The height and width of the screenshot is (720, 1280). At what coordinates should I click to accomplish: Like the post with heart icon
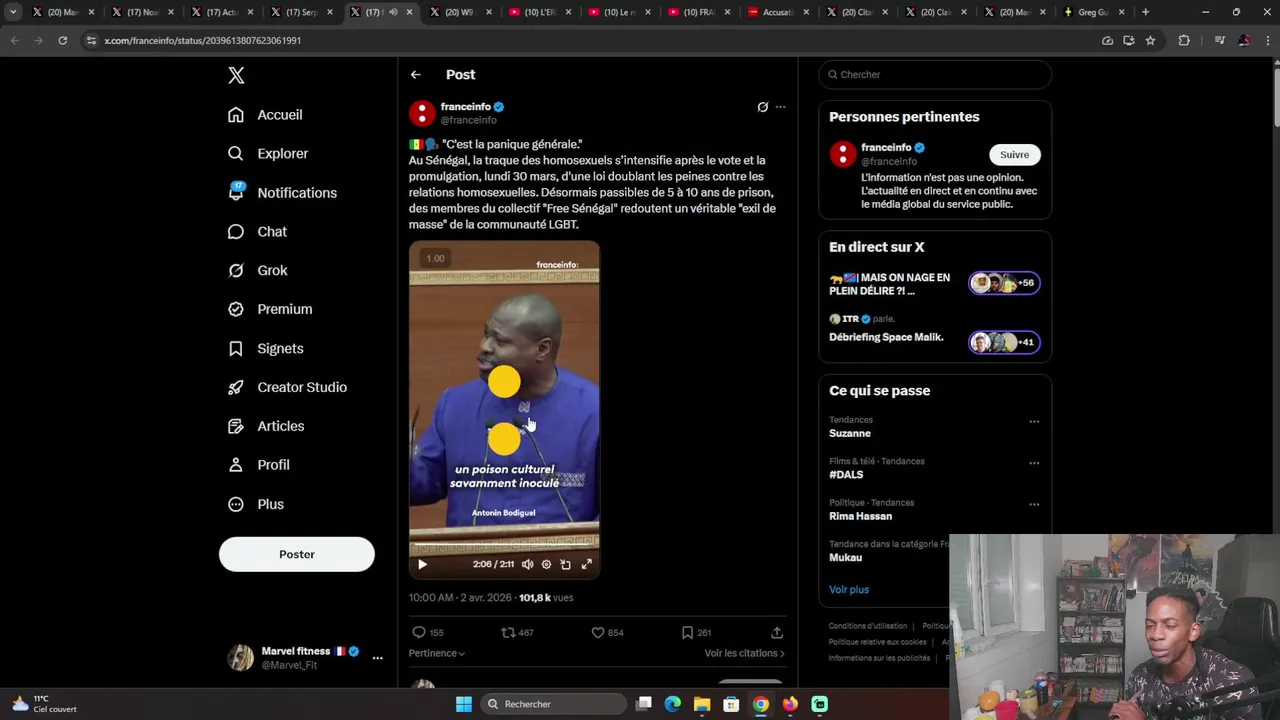598,632
